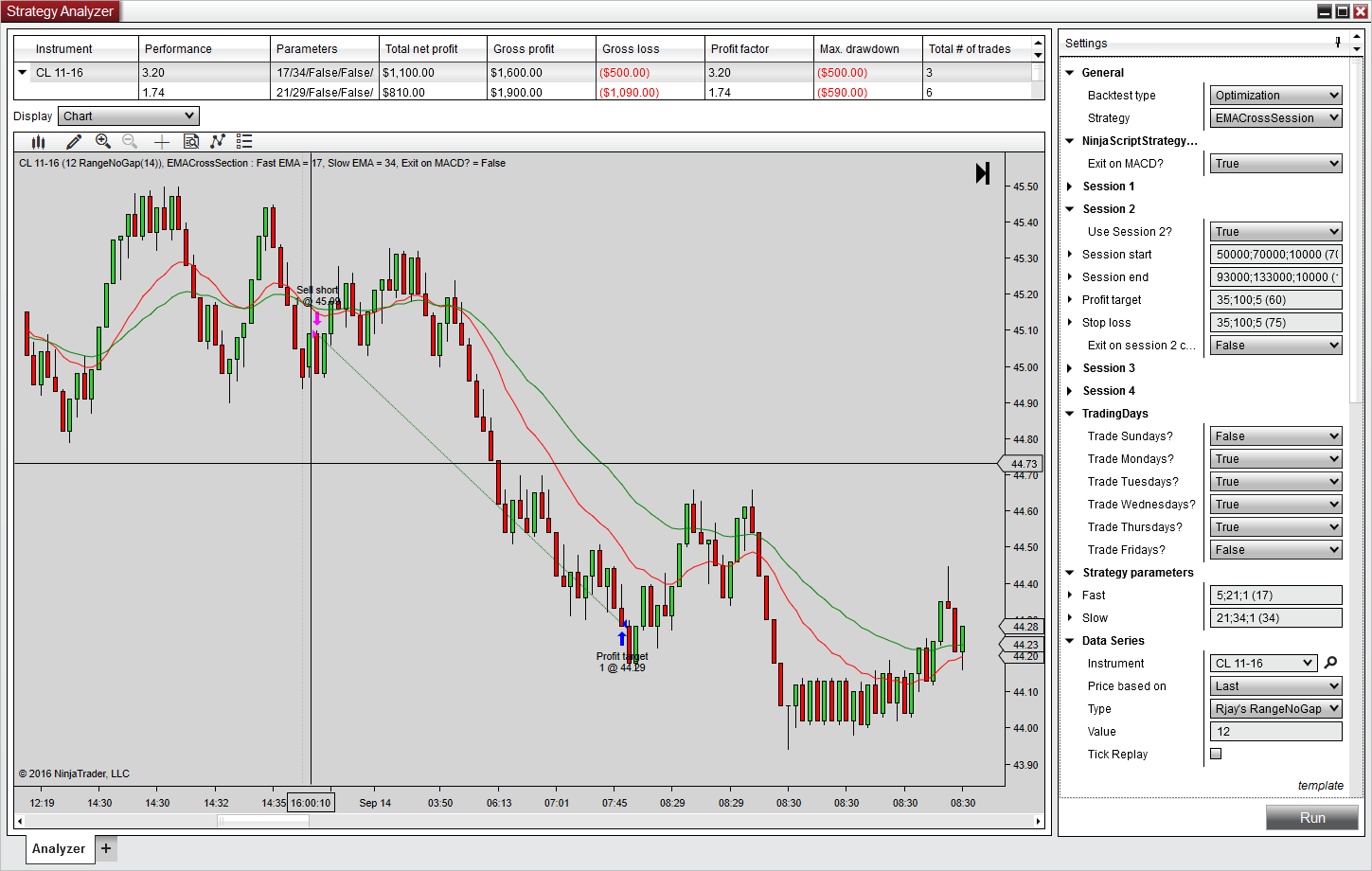Viewport: 1372px width, 871px height.
Task: Open Price based on dropdown
Action: pos(1276,686)
